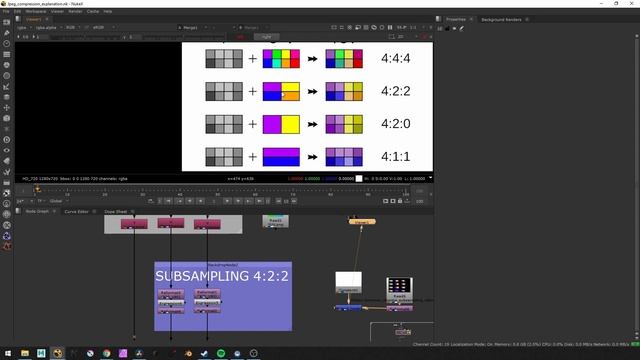
Task: Open the Edit menu
Action: click(x=17, y=11)
